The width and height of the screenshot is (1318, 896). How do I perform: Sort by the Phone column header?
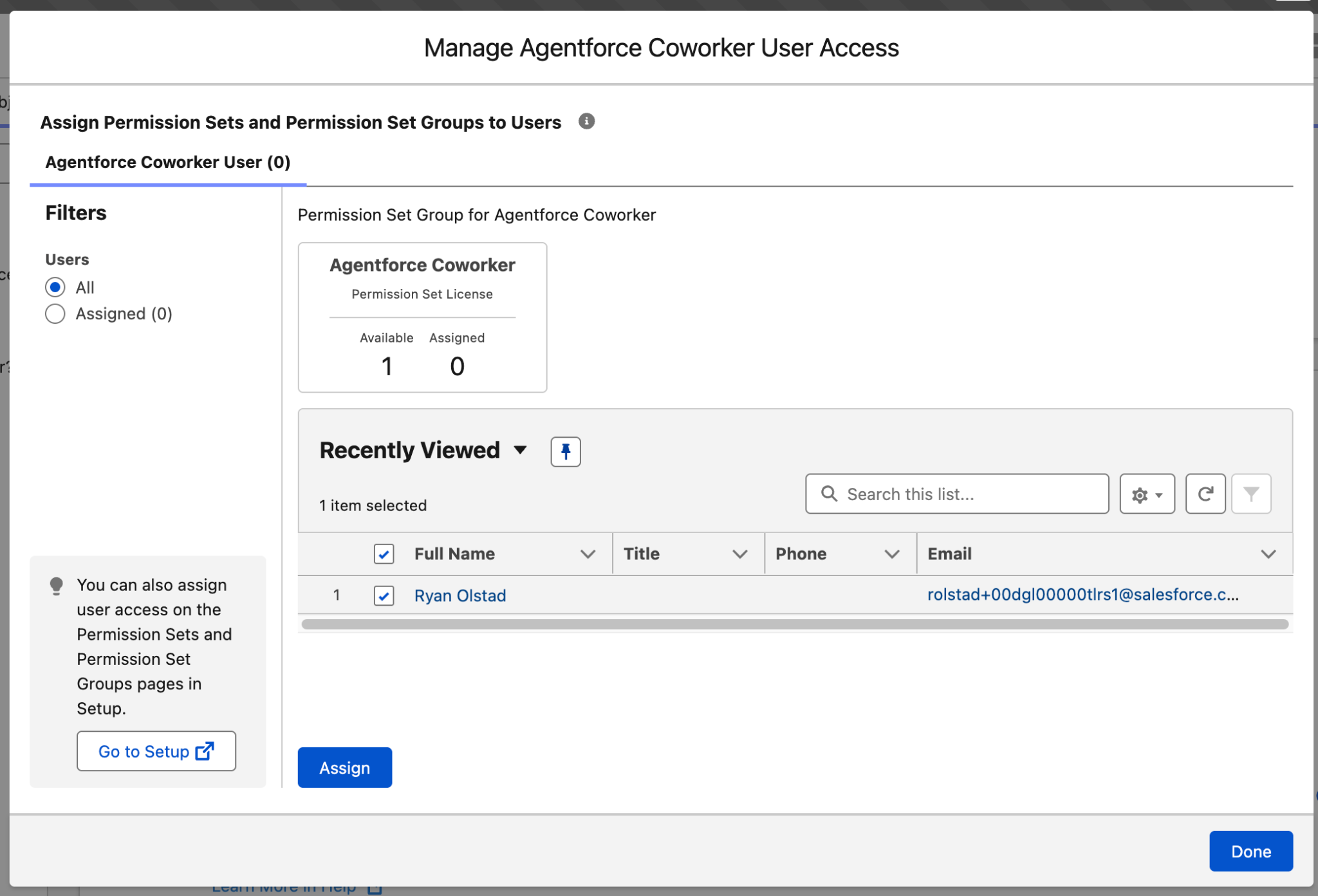(x=801, y=554)
